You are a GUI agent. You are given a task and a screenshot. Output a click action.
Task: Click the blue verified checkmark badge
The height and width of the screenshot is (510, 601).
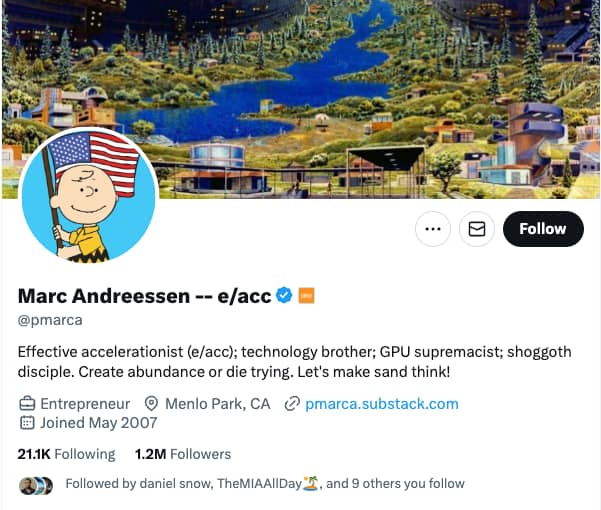[284, 295]
